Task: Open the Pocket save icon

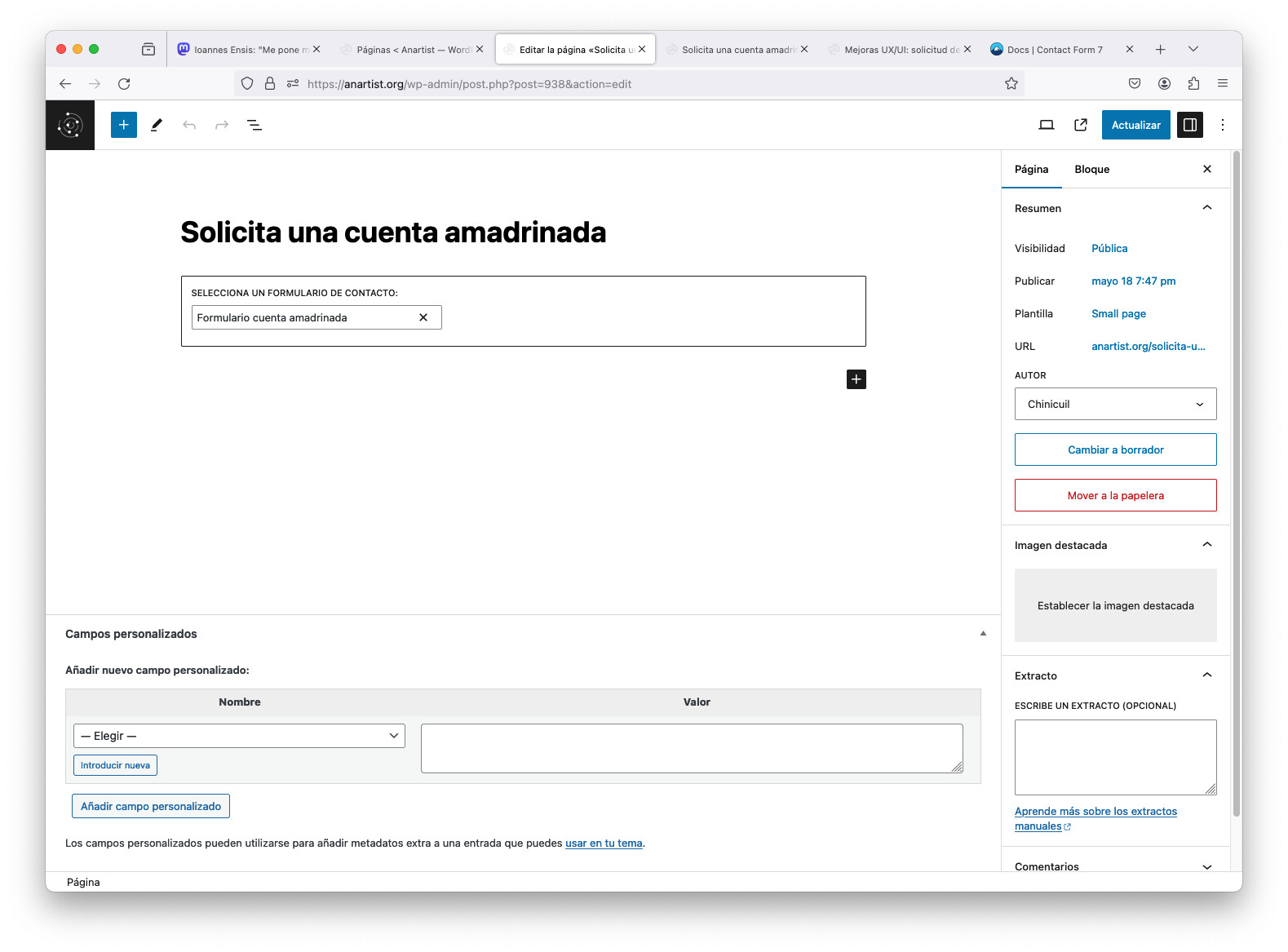Action: (1135, 83)
